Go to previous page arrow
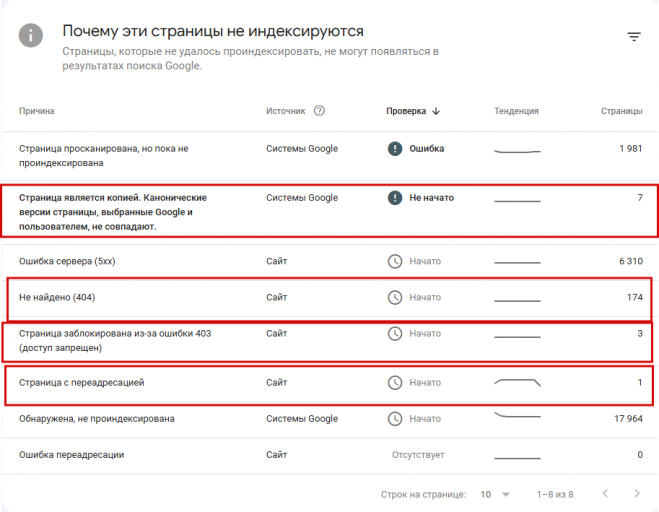The width and height of the screenshot is (659, 512). (x=604, y=494)
